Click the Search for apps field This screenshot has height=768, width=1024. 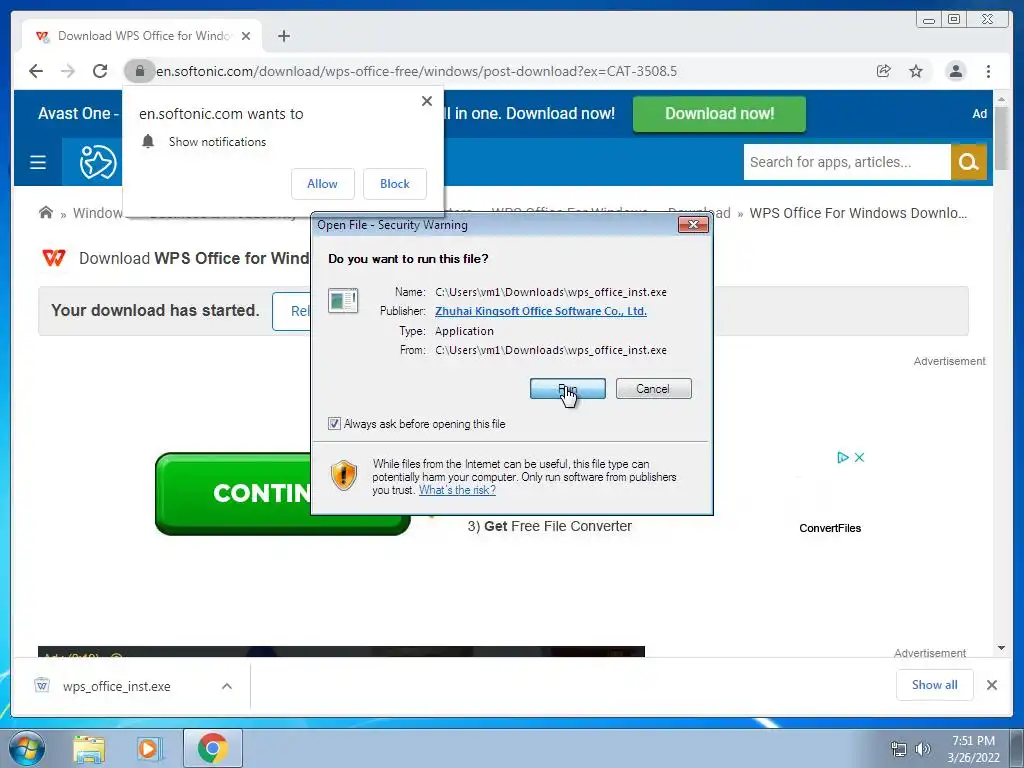click(847, 162)
